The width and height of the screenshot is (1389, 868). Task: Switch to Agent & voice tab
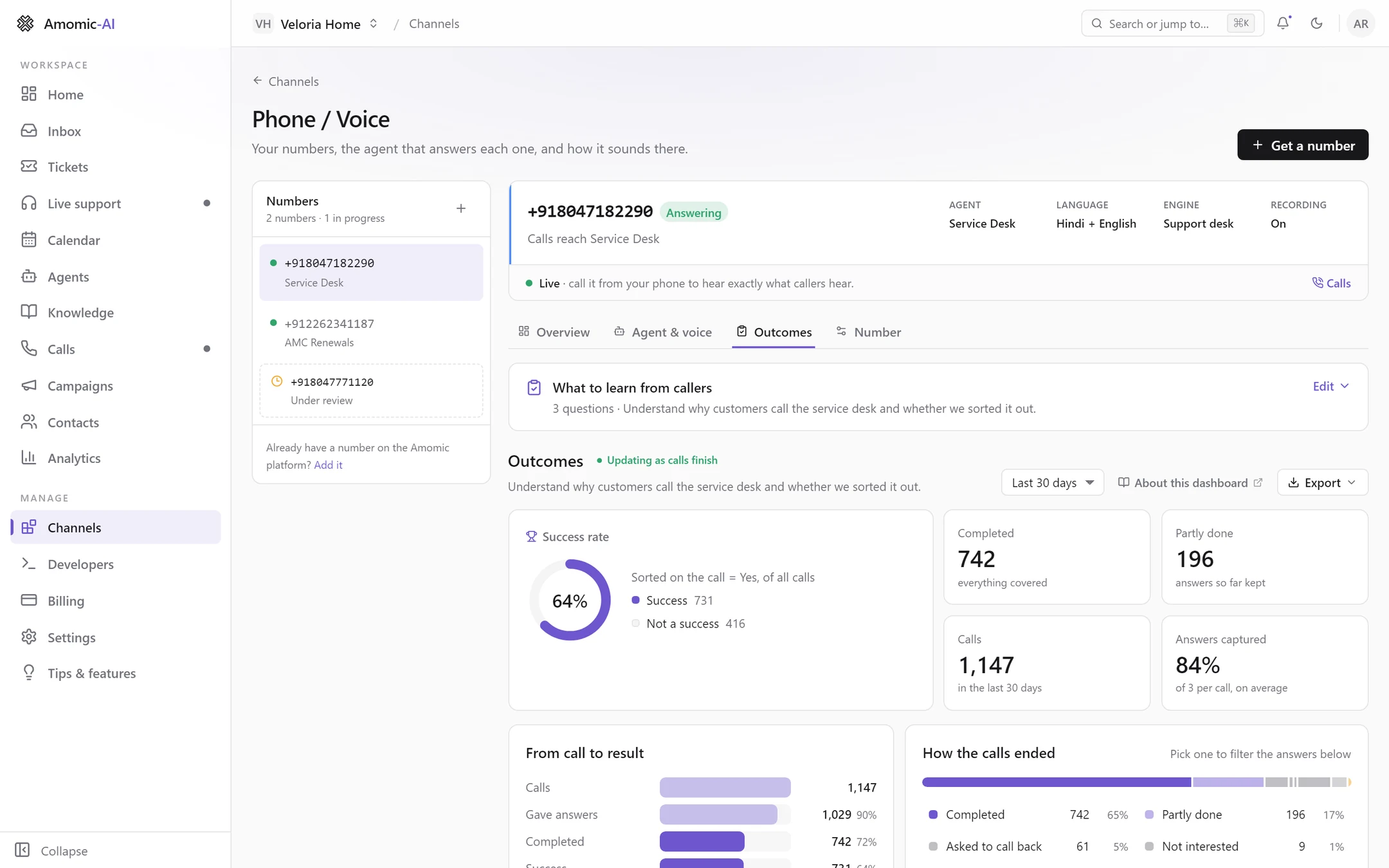click(x=663, y=332)
